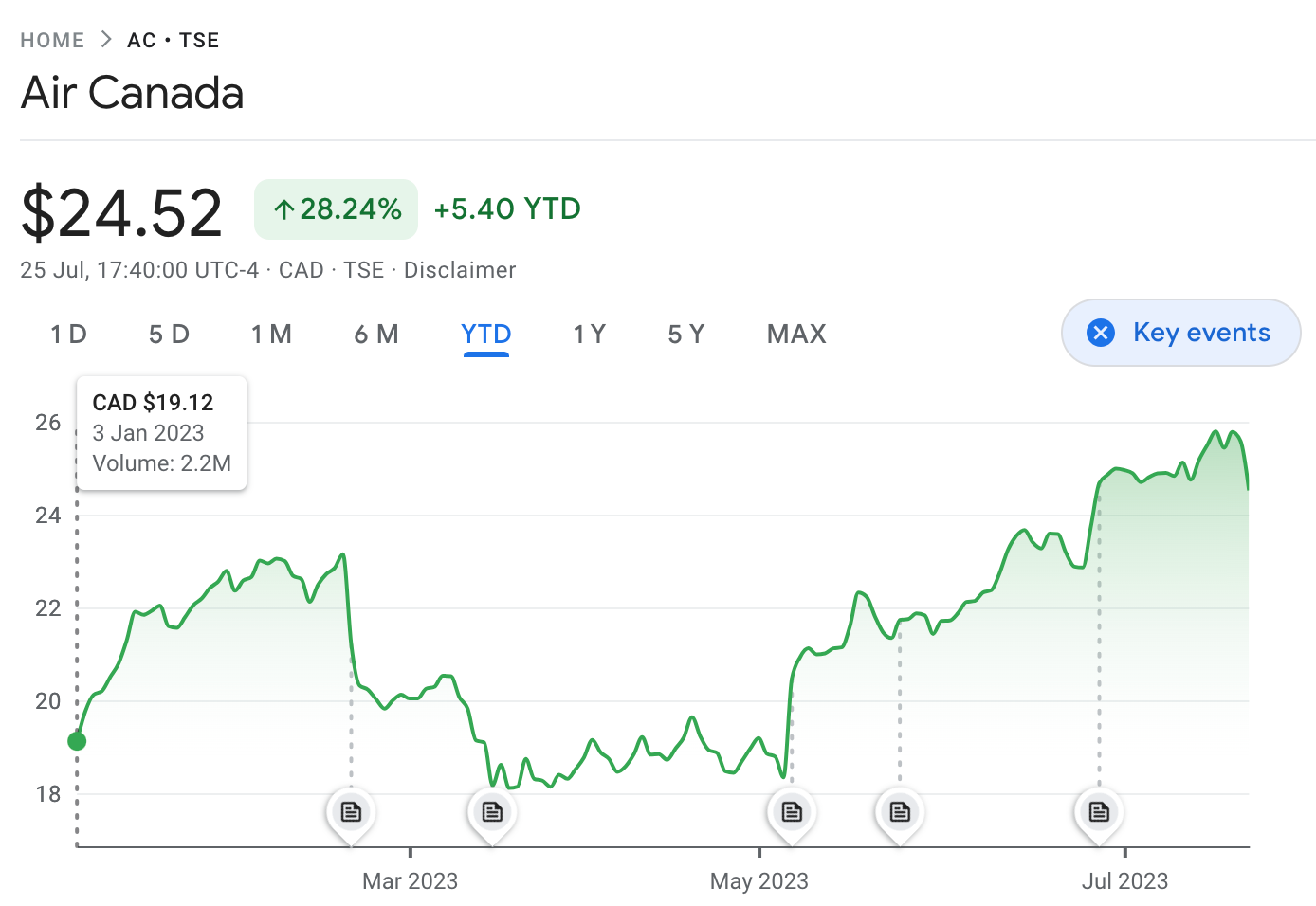Click the chevron separator after HOME

(106, 40)
